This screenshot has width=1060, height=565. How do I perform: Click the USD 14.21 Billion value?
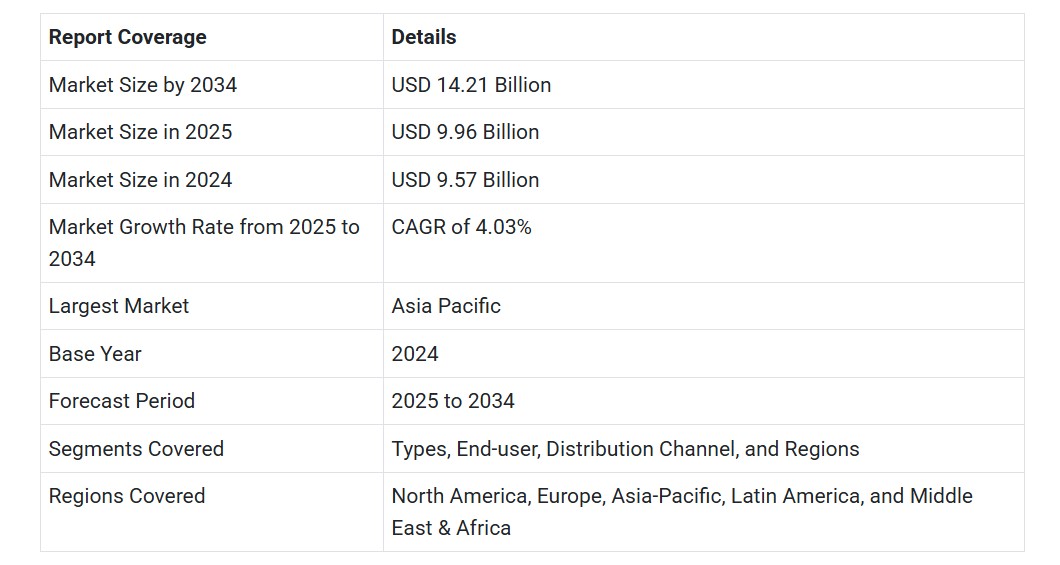tap(471, 84)
